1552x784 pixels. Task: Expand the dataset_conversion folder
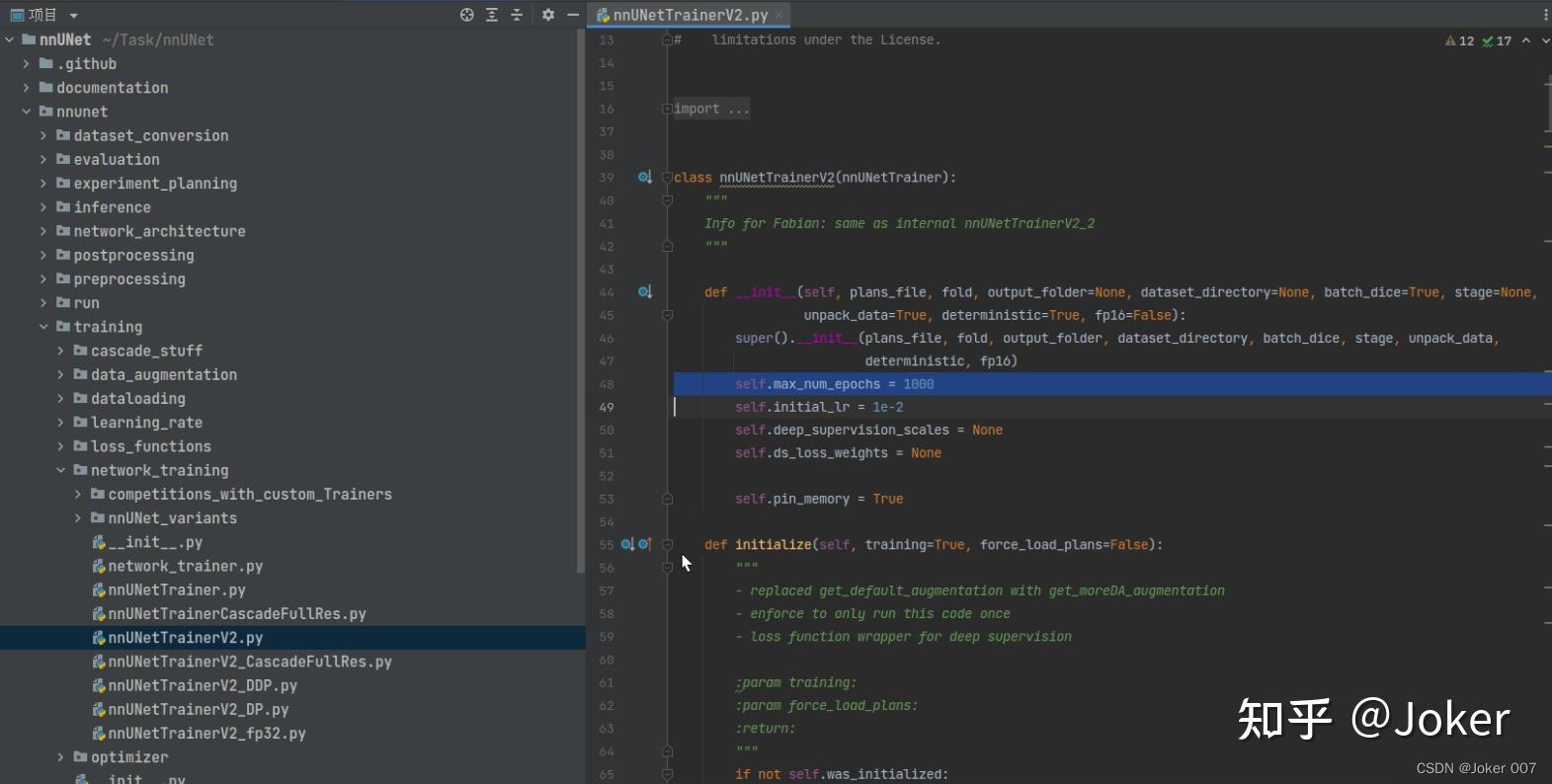(43, 136)
